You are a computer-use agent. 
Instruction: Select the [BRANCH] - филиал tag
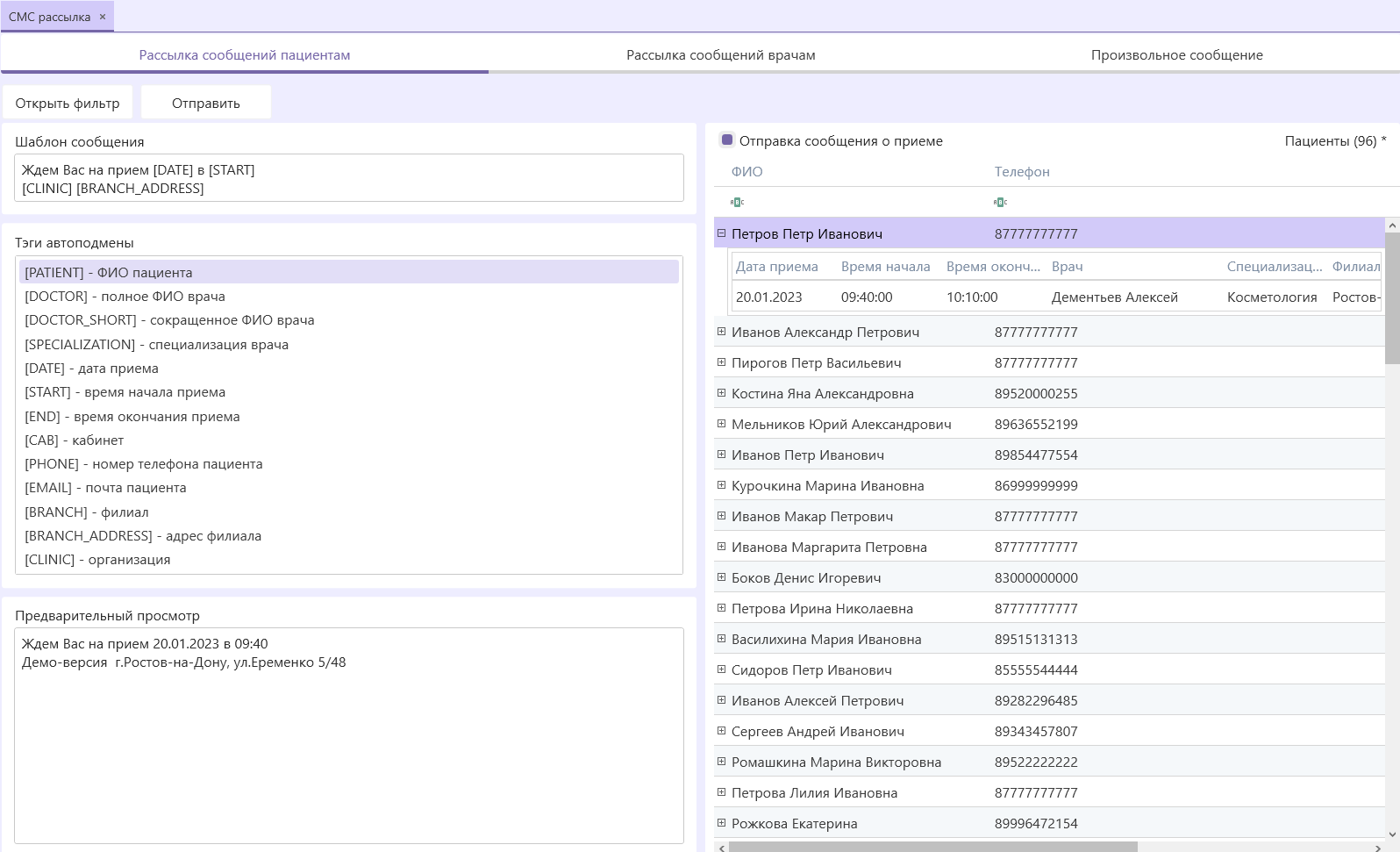(349, 512)
